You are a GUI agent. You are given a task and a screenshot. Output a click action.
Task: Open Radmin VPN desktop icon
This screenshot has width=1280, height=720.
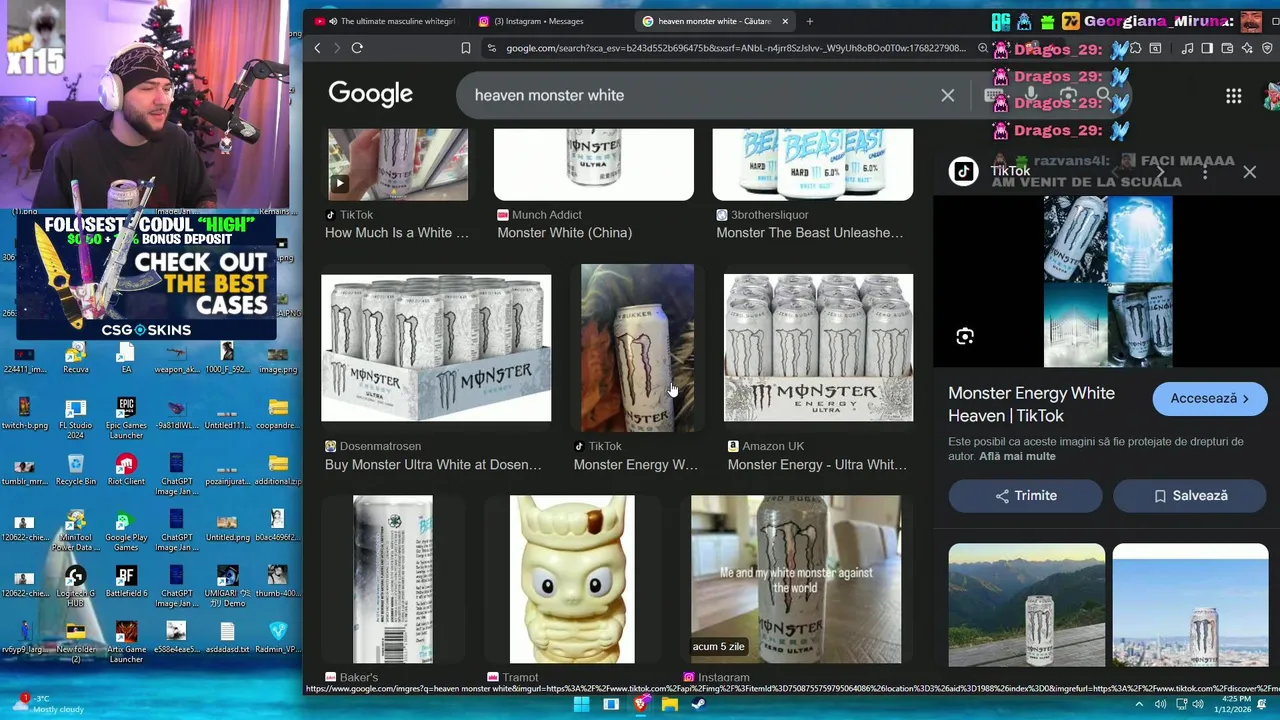(277, 639)
